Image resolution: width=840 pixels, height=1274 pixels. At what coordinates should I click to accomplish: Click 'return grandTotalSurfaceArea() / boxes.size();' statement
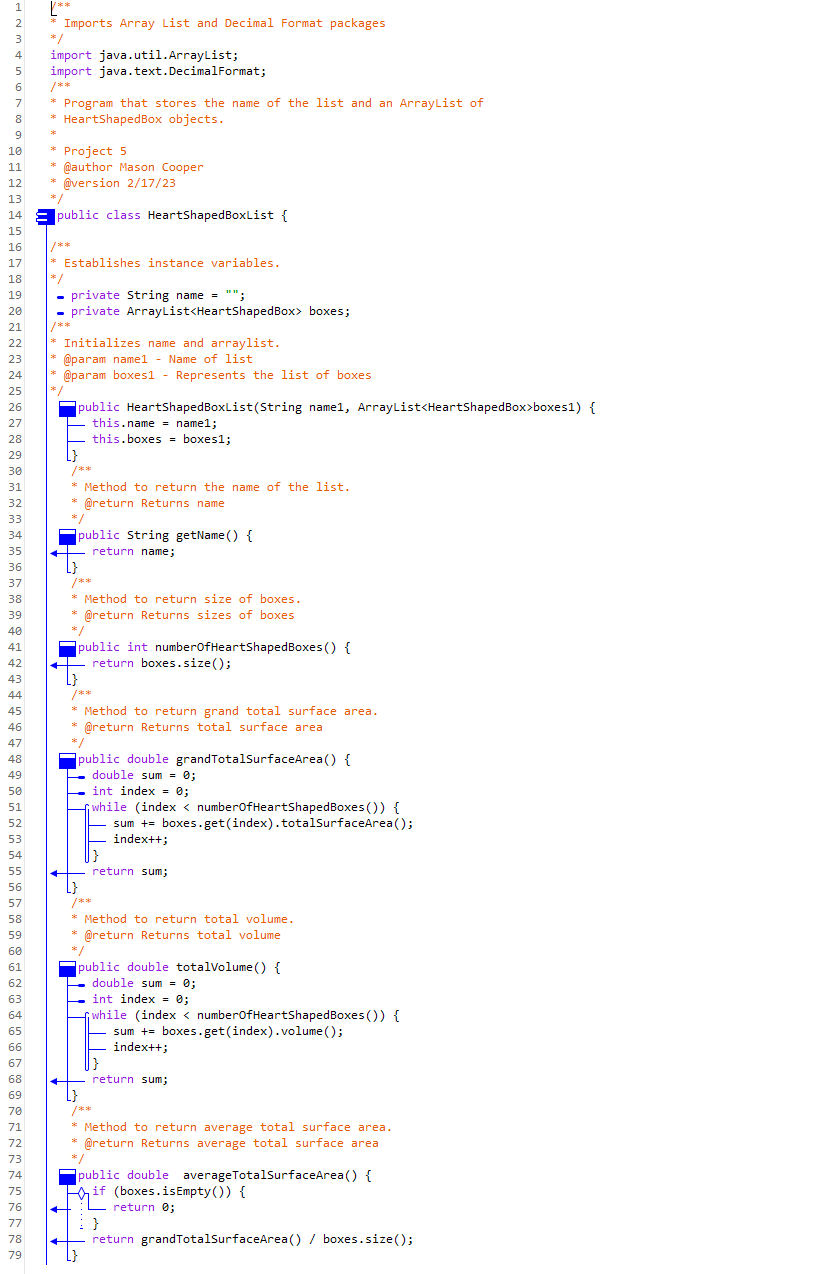pyautogui.click(x=252, y=1239)
